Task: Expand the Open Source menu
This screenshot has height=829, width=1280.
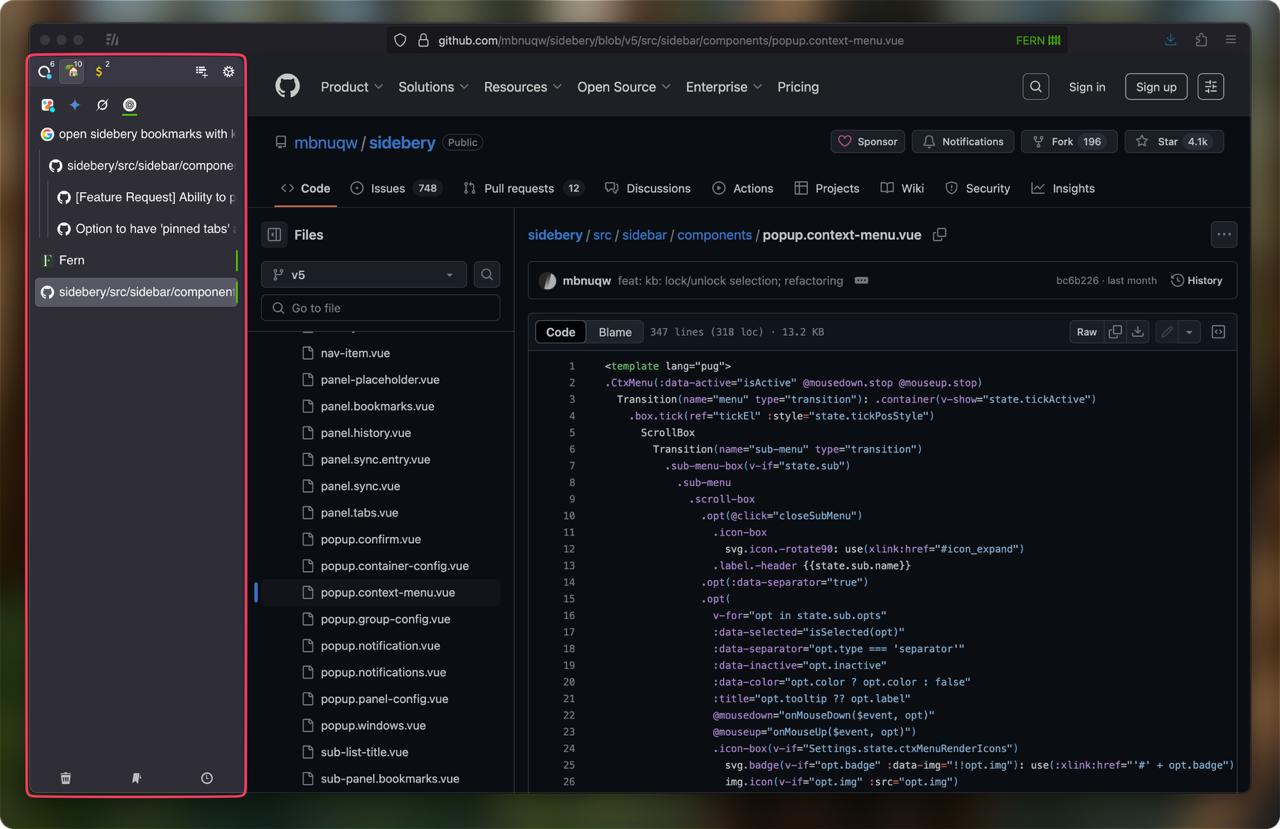Action: tap(624, 87)
